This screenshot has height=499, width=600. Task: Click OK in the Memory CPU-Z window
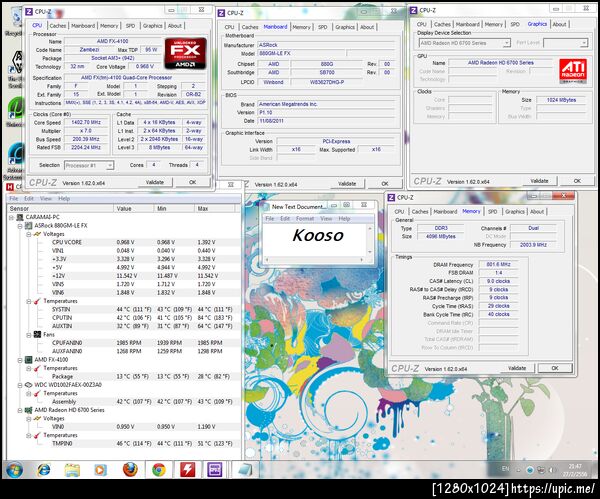click(555, 368)
